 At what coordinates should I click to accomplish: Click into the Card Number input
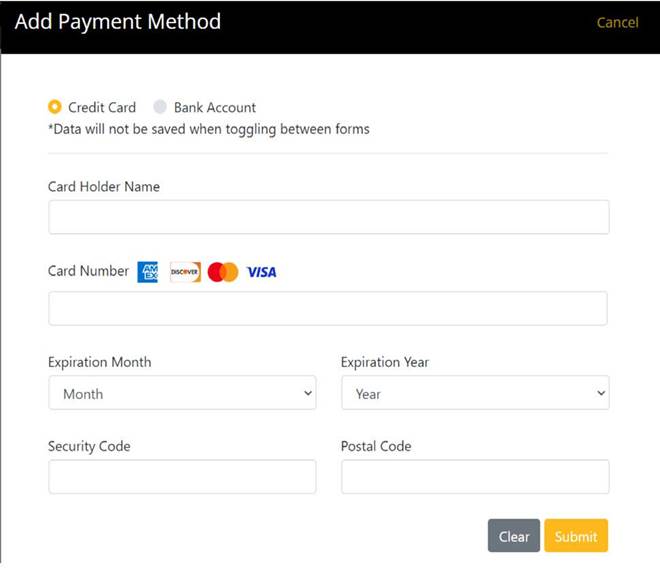pyautogui.click(x=328, y=308)
